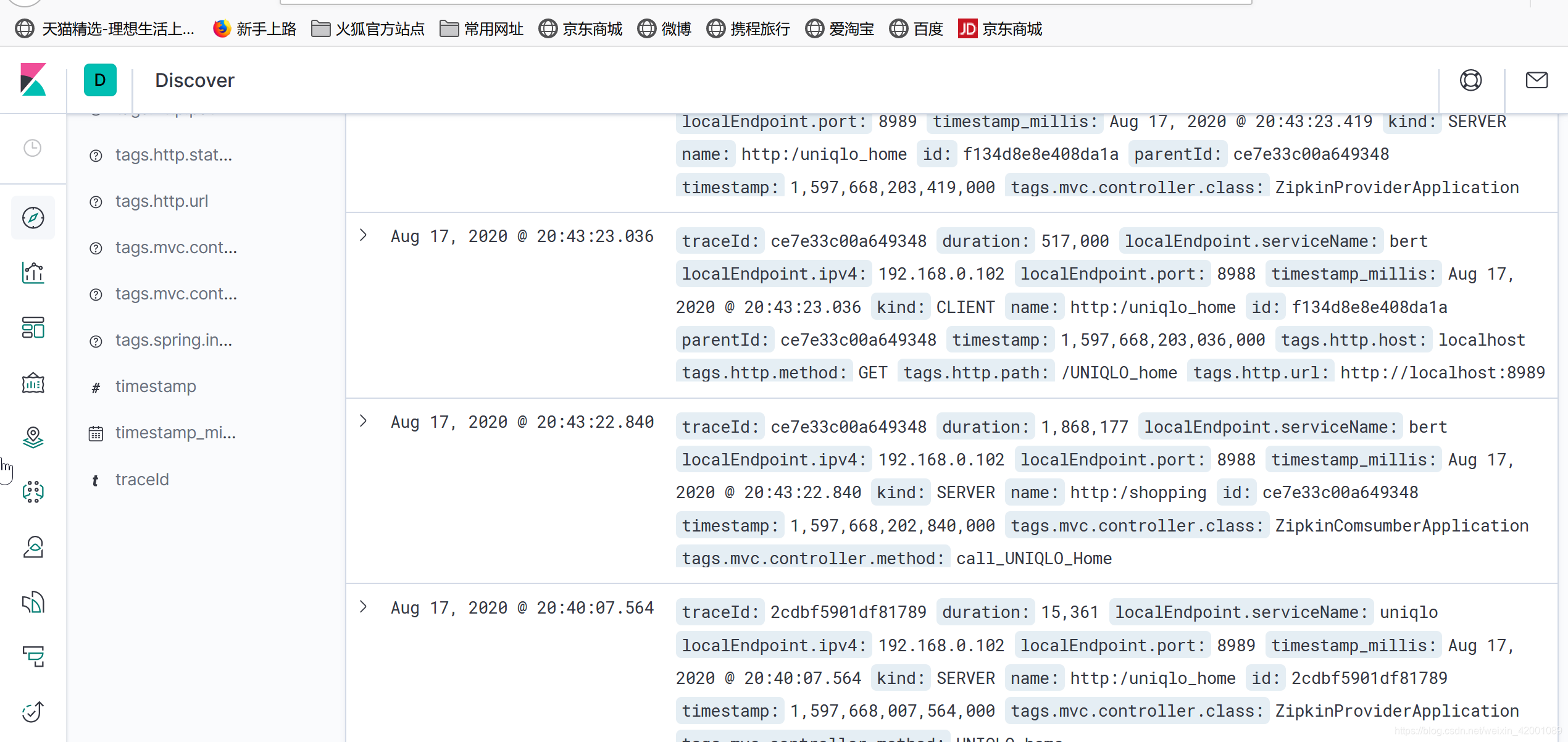Click the duration value 1,868,177
Screen dimensions: 1568x742
tap(1085, 427)
